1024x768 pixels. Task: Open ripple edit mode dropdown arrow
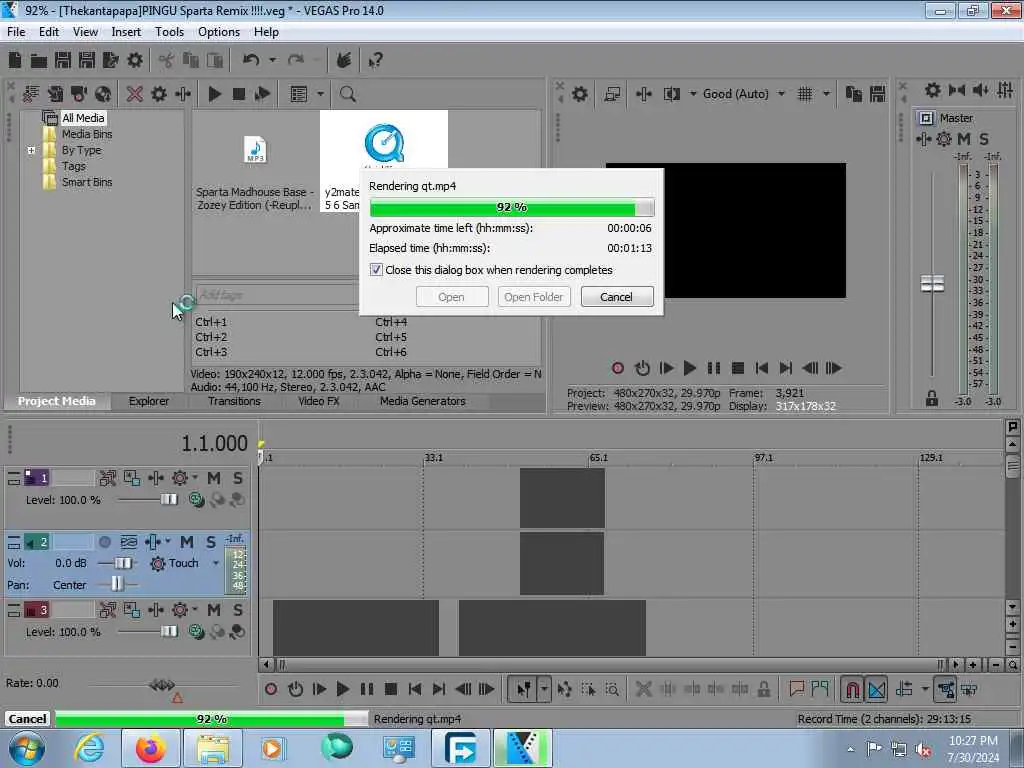coord(925,689)
